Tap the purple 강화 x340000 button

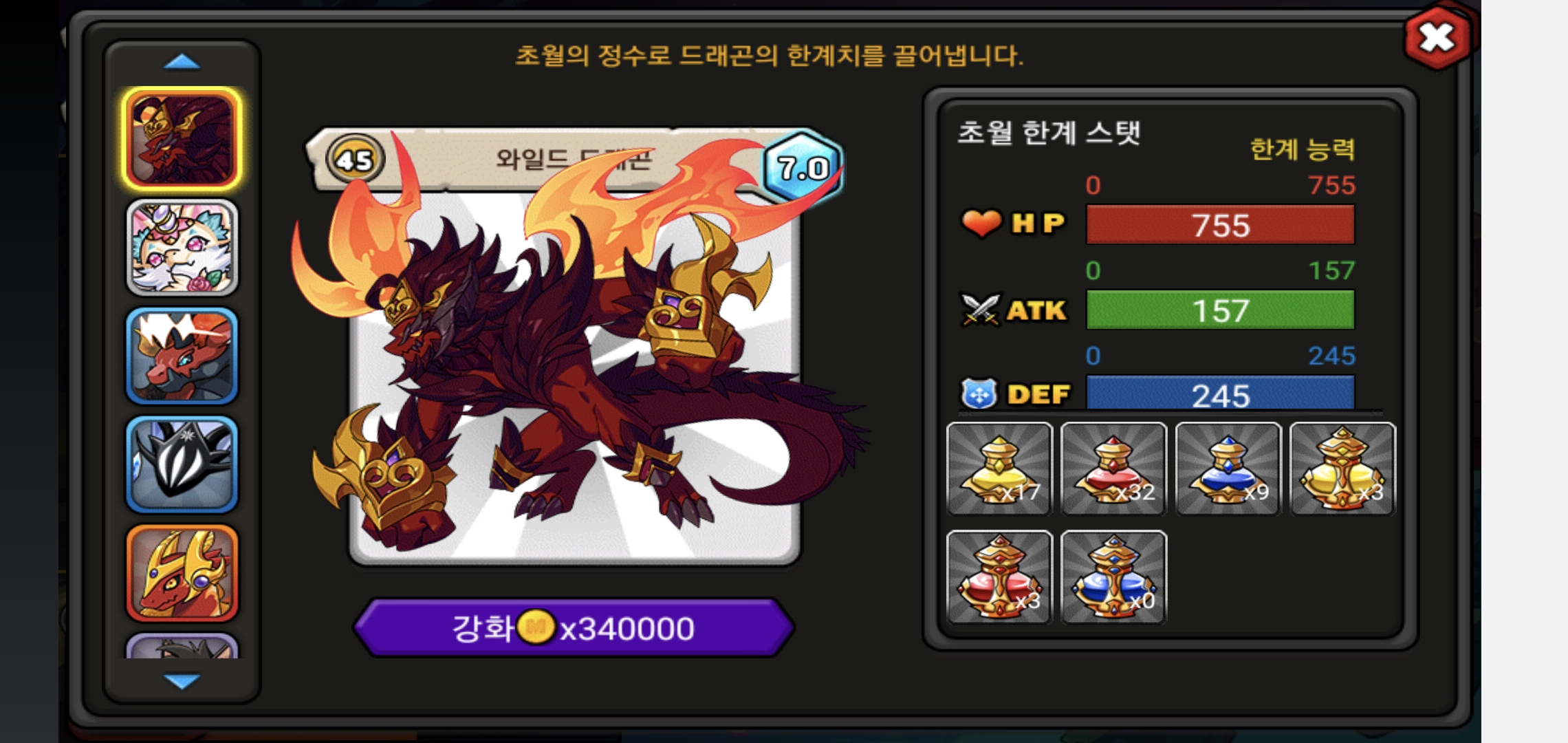tap(574, 627)
